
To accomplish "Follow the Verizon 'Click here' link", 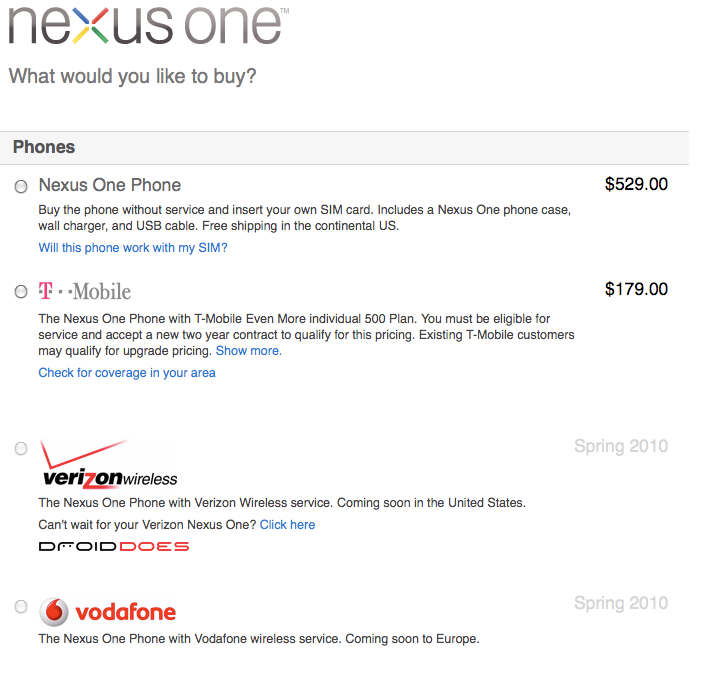I will tap(287, 525).
